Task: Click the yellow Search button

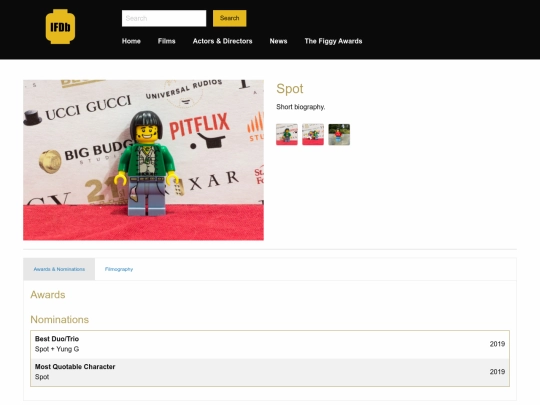Action: tap(229, 18)
